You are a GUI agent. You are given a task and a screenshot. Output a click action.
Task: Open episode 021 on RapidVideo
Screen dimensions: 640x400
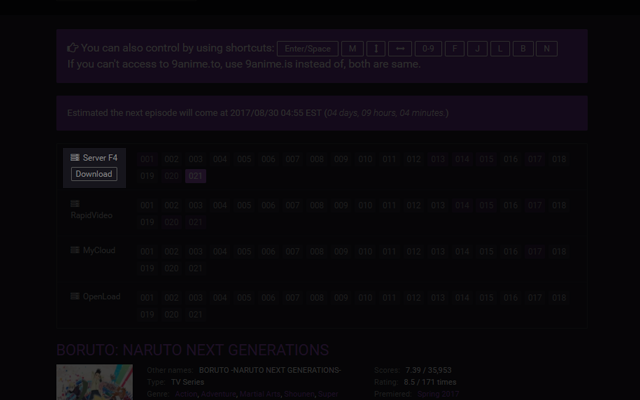pos(196,222)
